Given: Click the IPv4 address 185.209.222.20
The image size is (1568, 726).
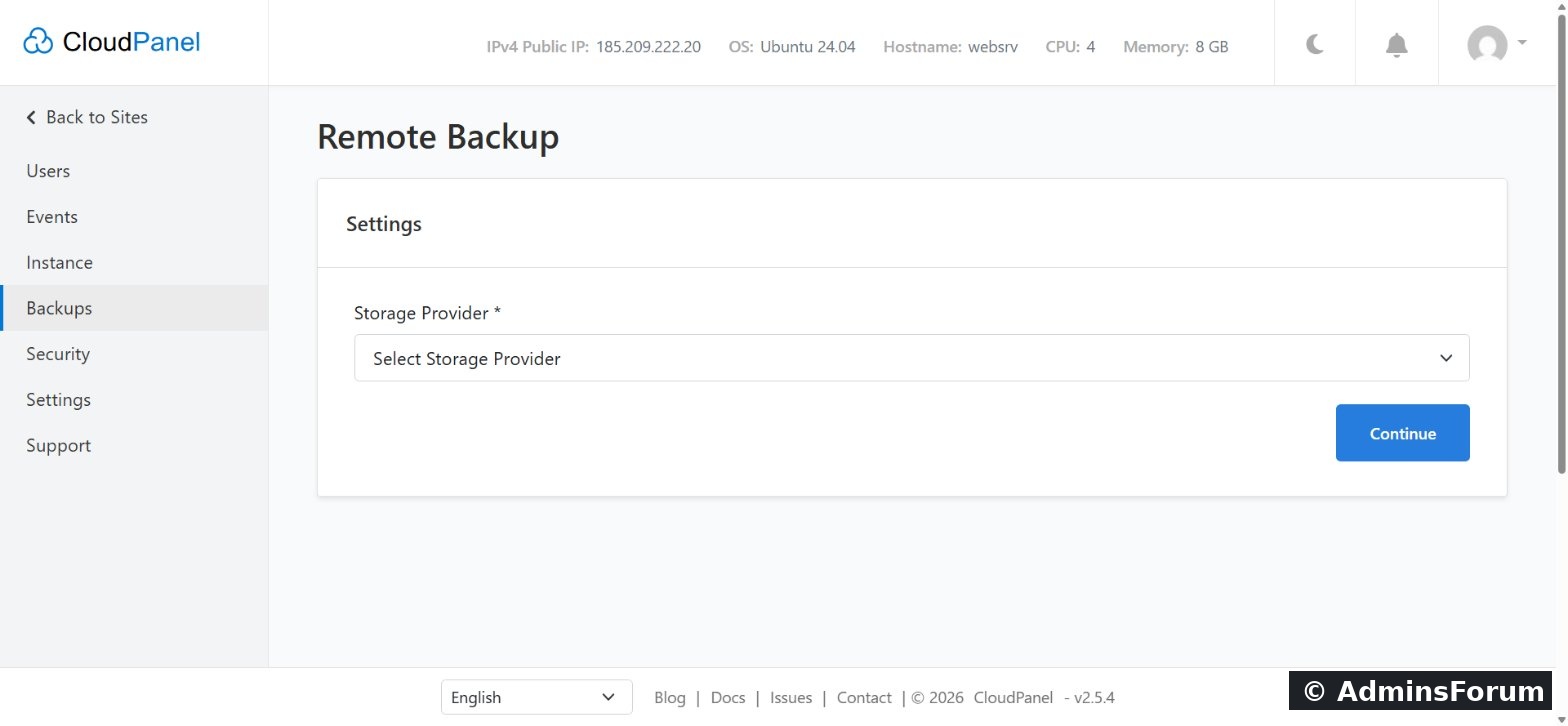Looking at the screenshot, I should point(648,47).
